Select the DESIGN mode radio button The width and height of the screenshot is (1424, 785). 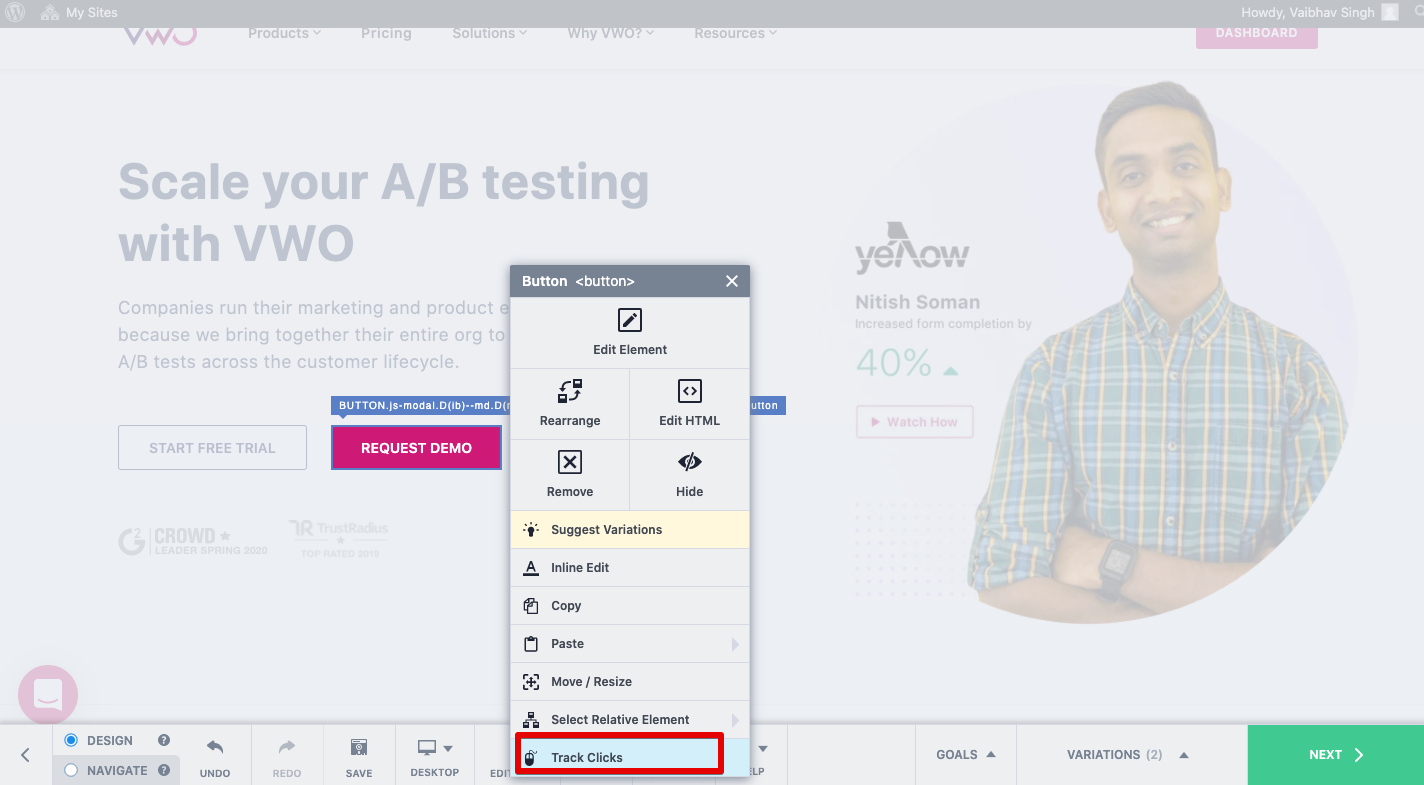point(71,740)
